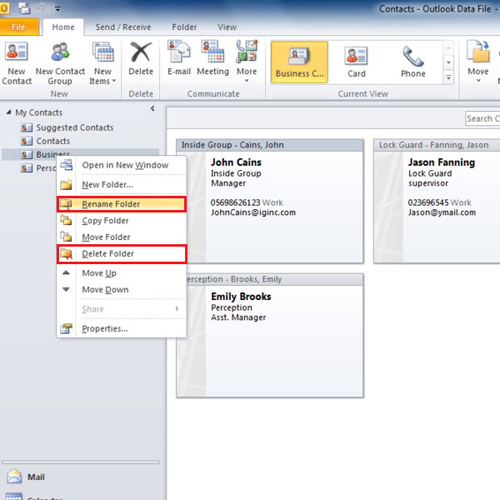500x500 pixels.
Task: Minimize the navigation pane with the arrow
Action: click(153, 108)
